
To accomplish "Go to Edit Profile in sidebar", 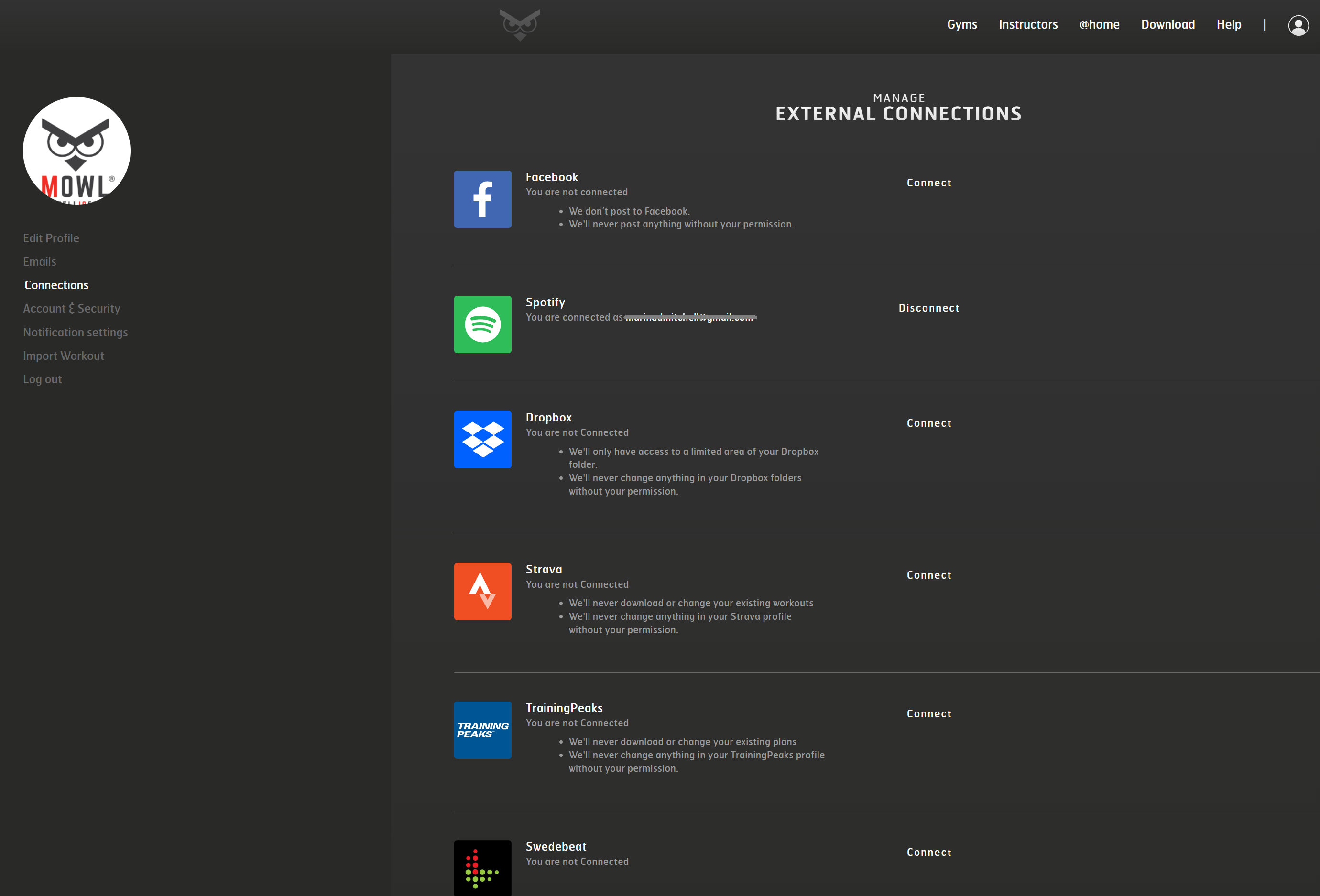I will (51, 238).
